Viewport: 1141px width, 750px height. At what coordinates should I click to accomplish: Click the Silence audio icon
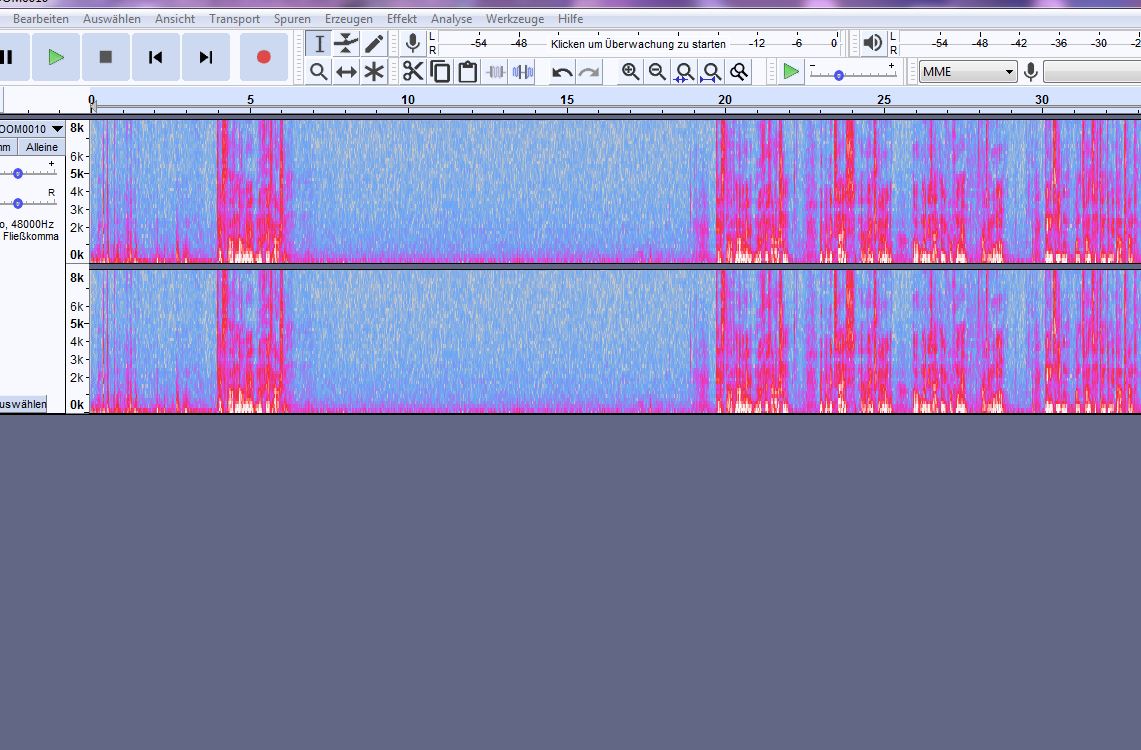tap(523, 71)
